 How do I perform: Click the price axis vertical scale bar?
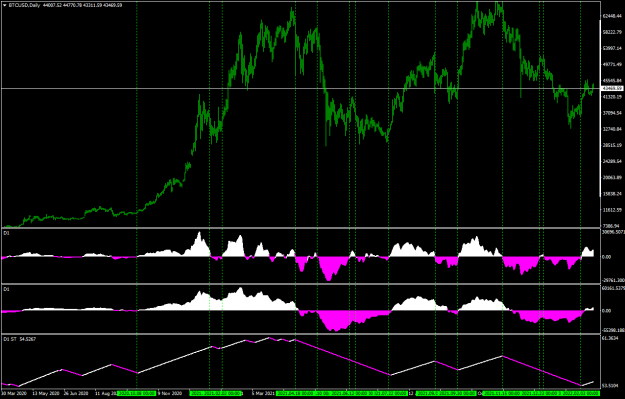click(601, 108)
